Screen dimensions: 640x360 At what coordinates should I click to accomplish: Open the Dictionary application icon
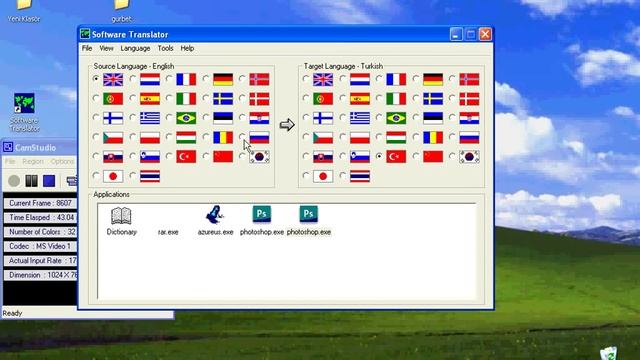pyautogui.click(x=121, y=221)
